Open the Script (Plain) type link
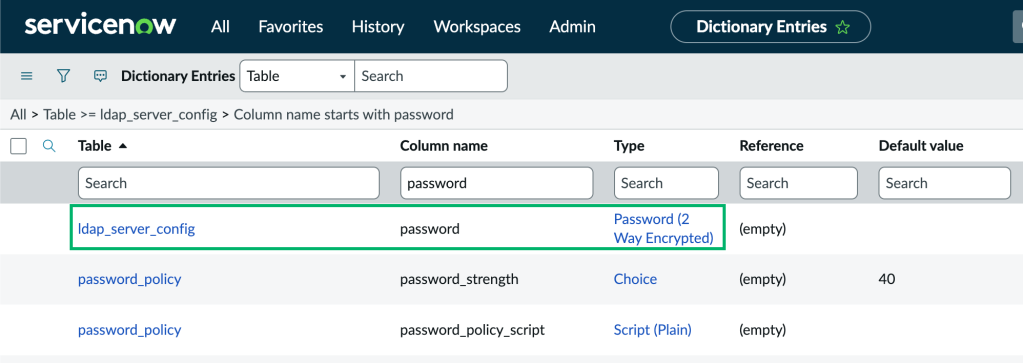Viewport: 1023px width, 363px height. pos(652,330)
